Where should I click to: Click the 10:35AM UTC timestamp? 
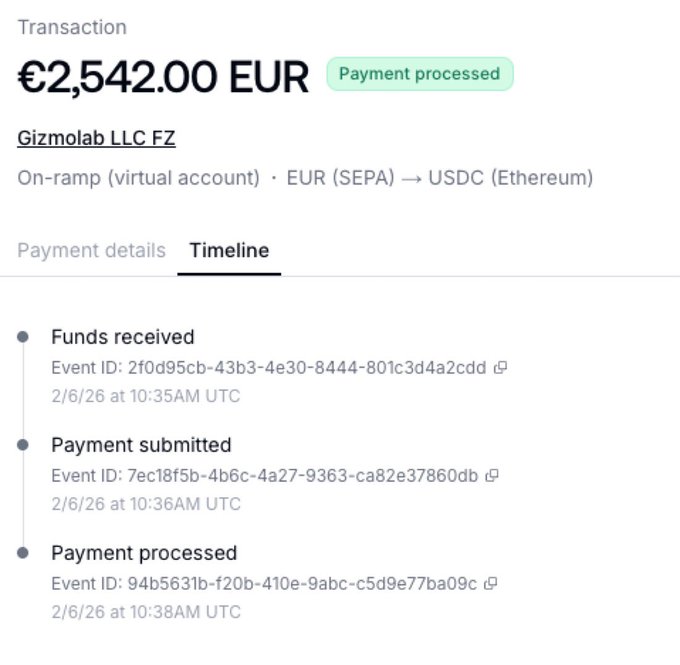coord(146,396)
